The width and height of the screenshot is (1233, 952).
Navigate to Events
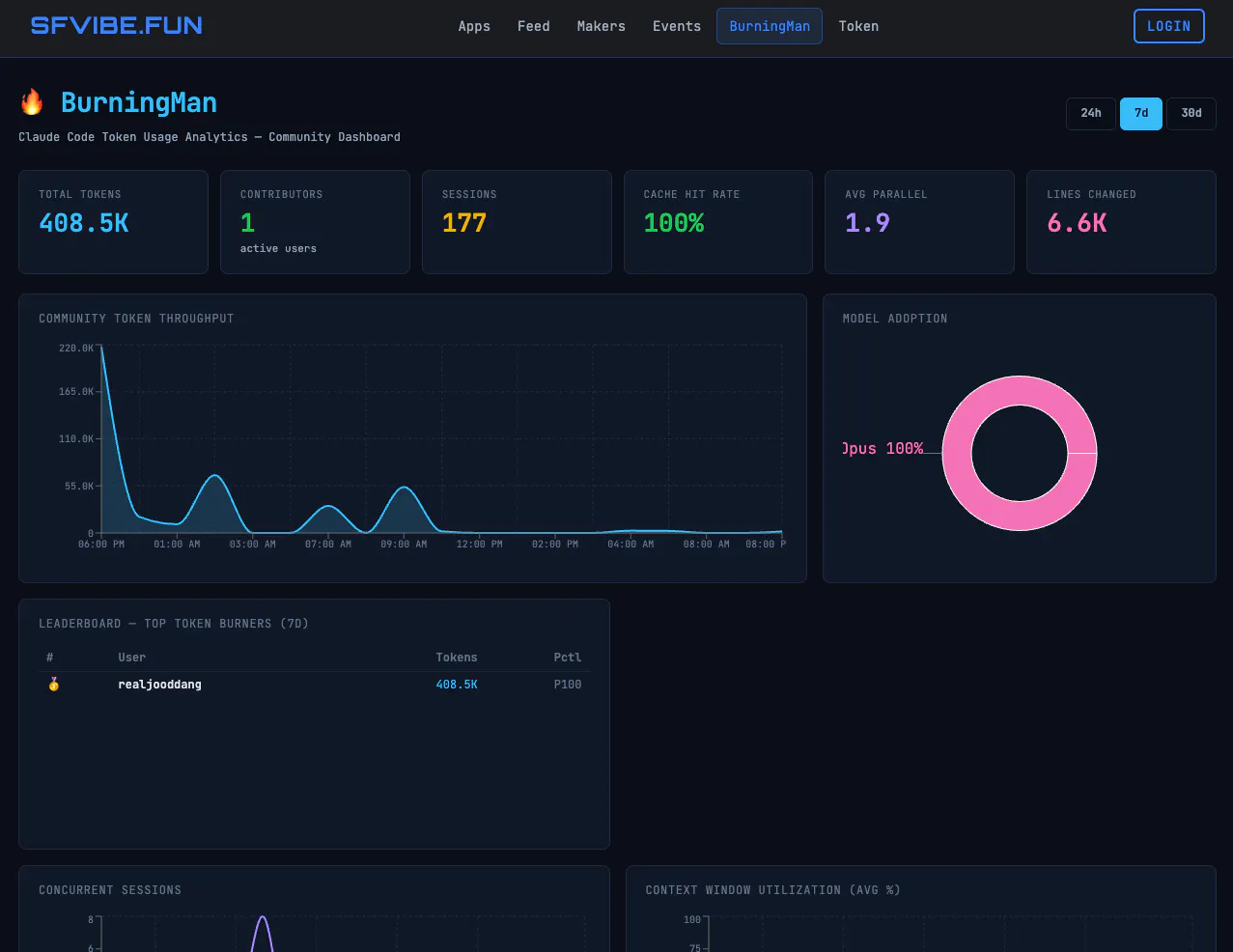pyautogui.click(x=677, y=26)
